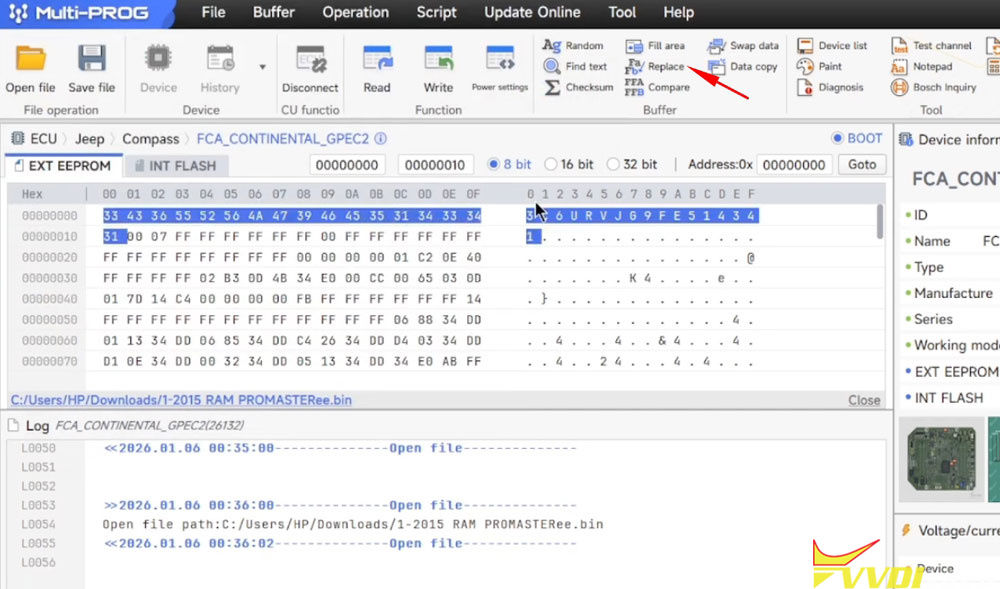This screenshot has height=589, width=1000.
Task: Select the 16 bit radio button
Action: point(549,164)
